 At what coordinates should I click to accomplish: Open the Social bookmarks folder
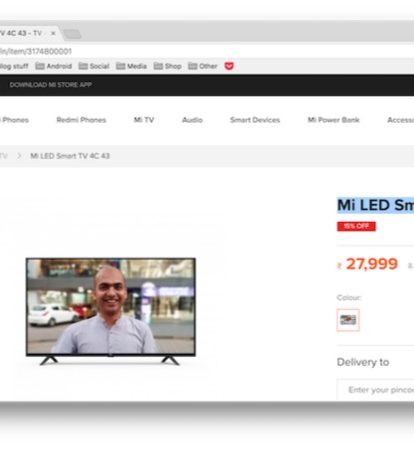click(94, 66)
